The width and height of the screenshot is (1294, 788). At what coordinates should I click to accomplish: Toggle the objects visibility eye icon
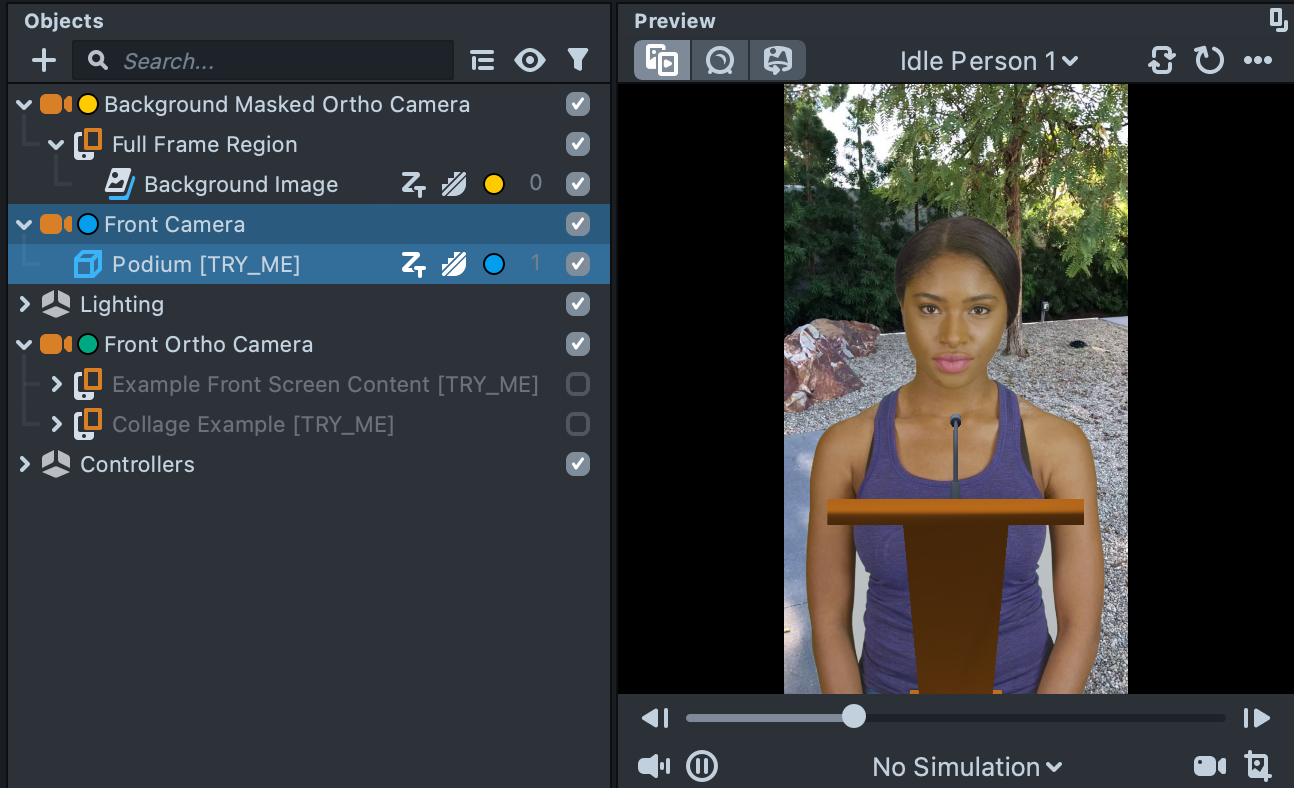point(530,61)
